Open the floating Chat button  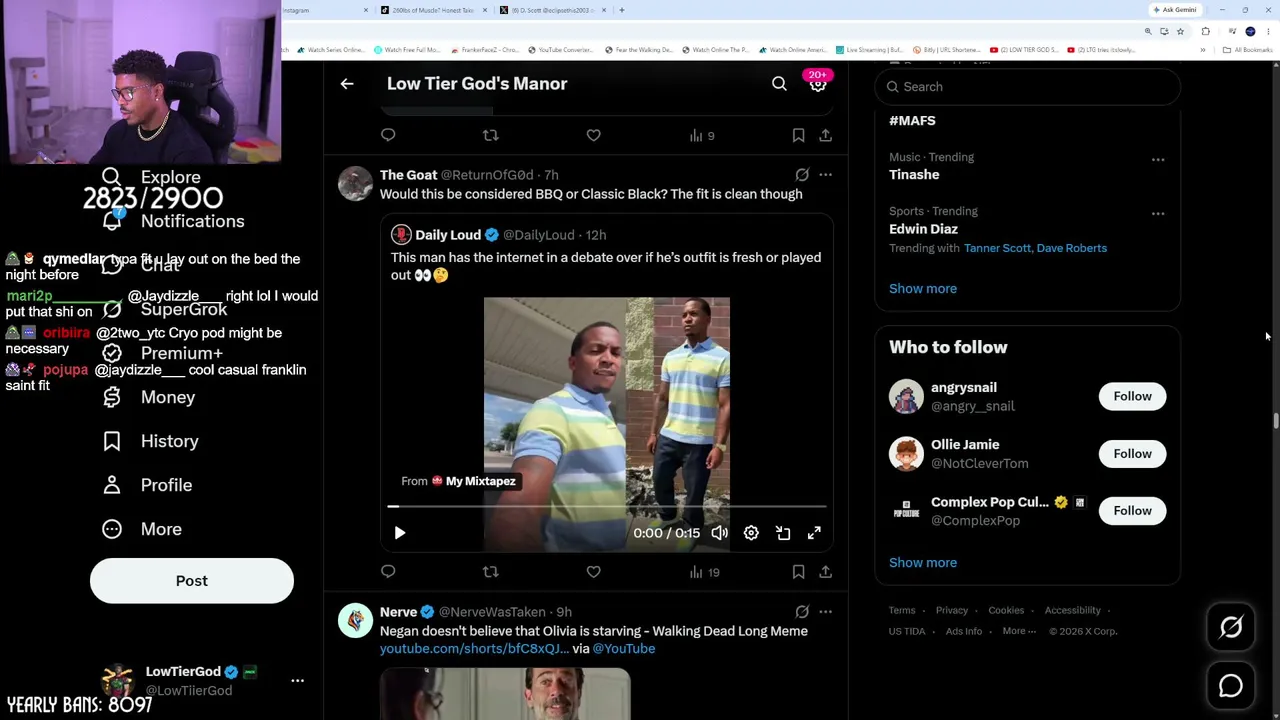coord(1231,686)
